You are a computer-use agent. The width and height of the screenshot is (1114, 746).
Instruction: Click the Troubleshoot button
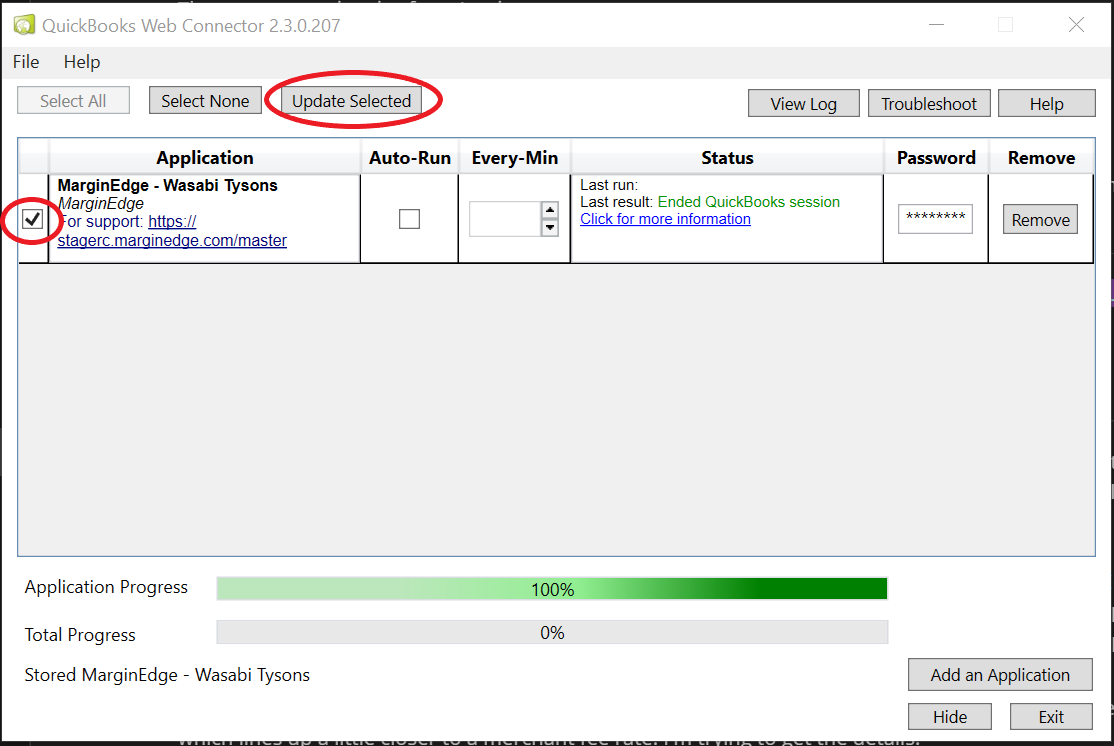tap(929, 104)
